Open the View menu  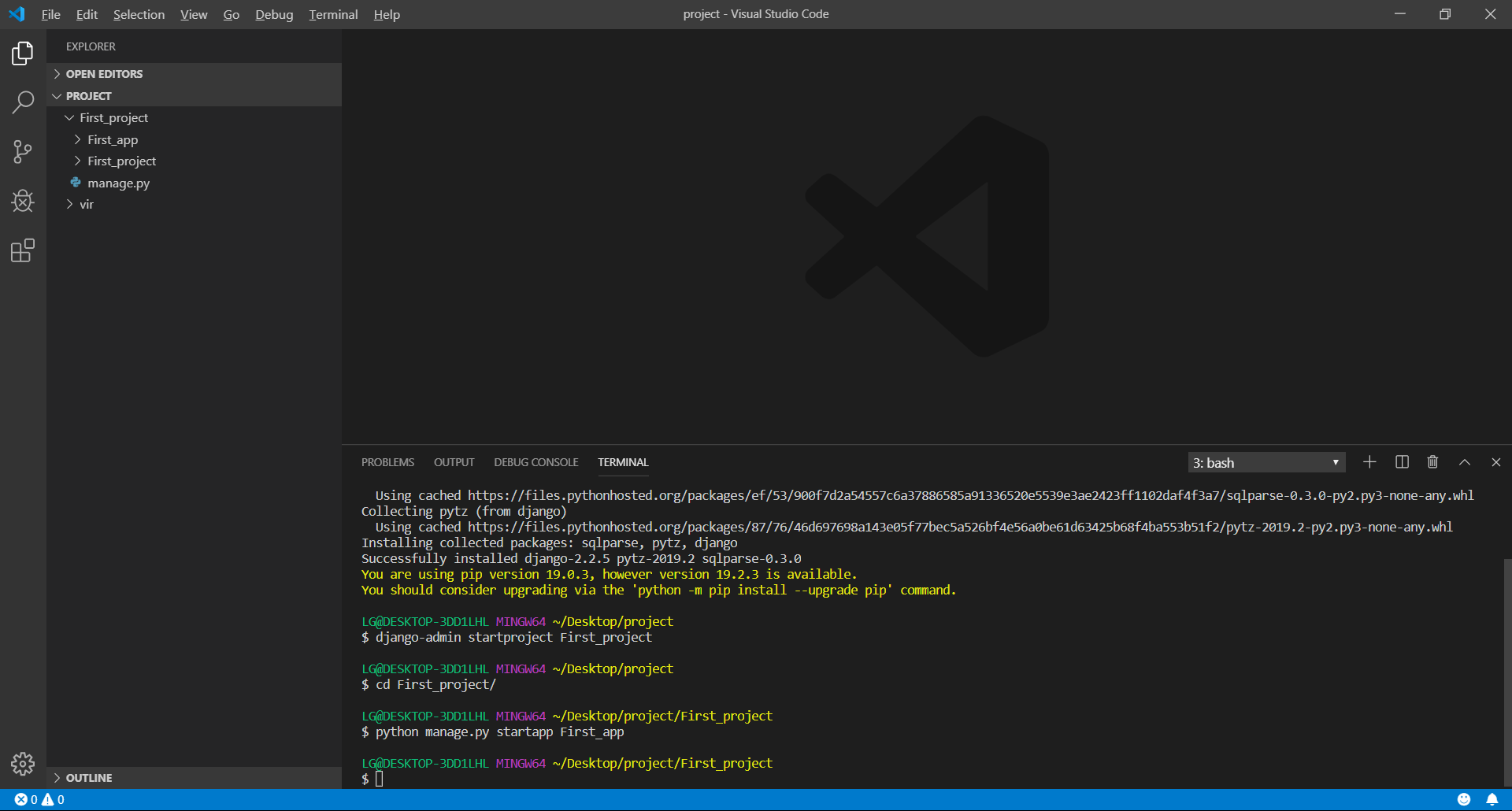194,14
